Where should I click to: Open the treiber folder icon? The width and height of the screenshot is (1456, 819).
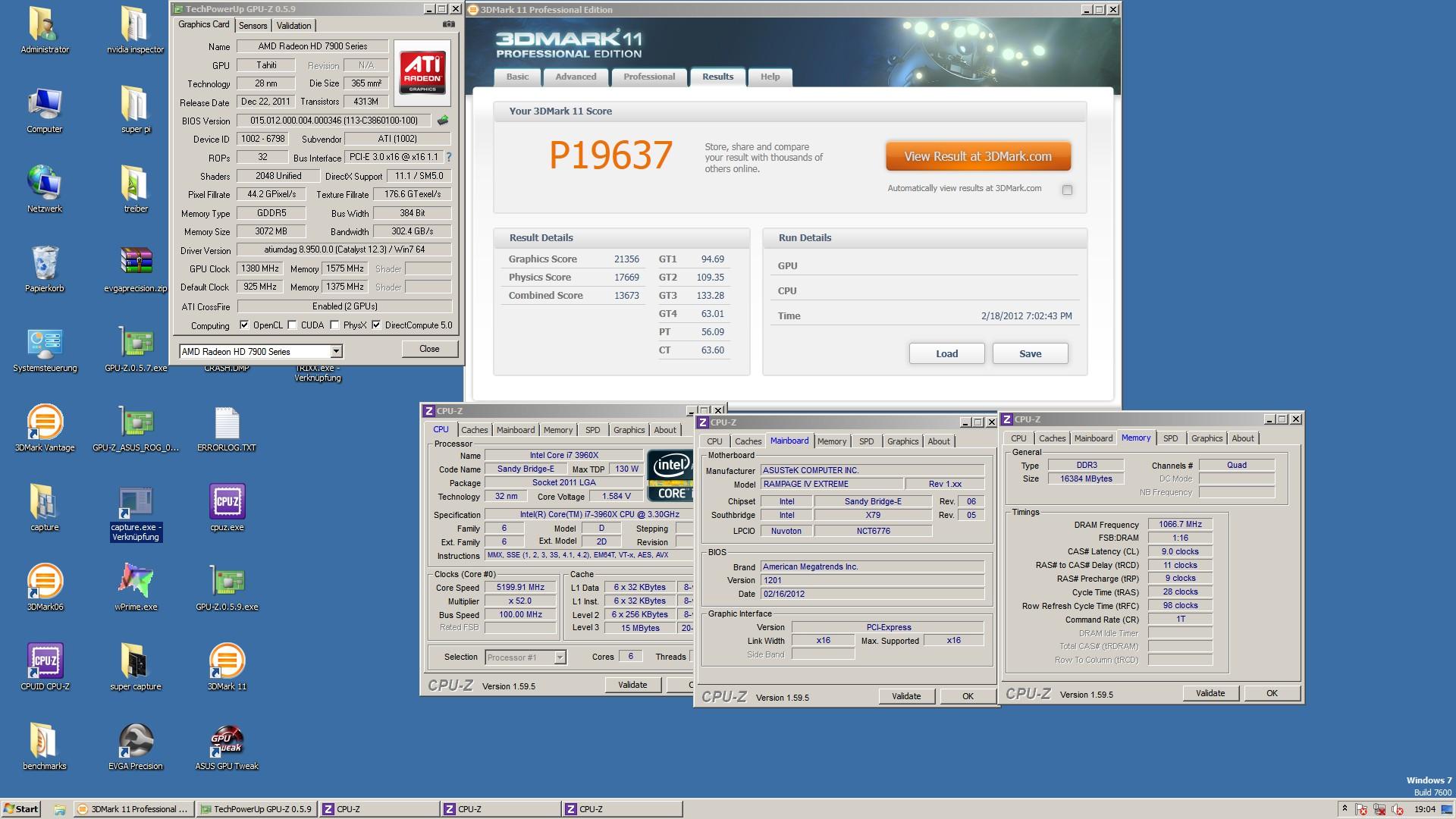coord(136,190)
